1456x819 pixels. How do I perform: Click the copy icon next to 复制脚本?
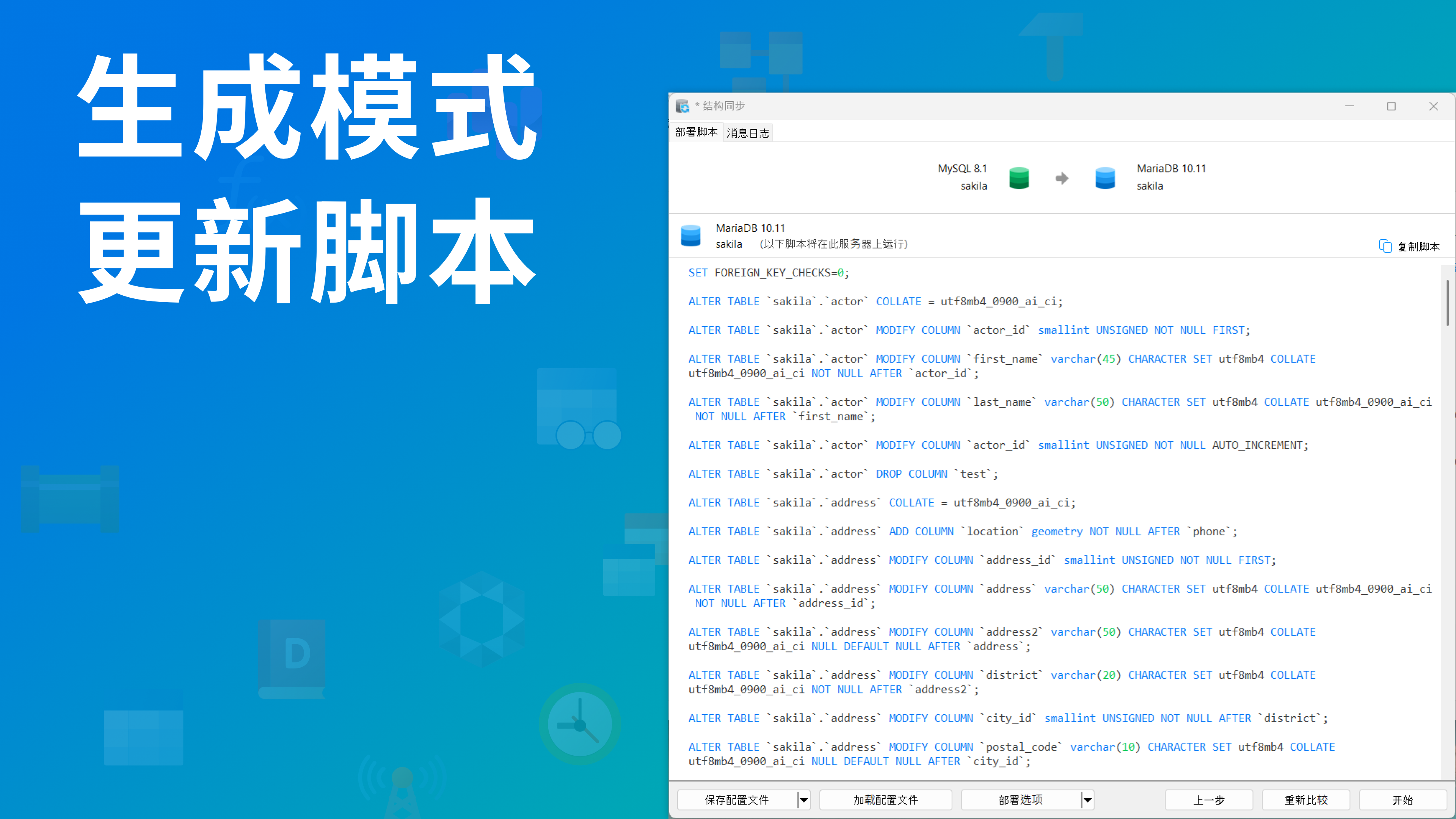(x=1385, y=246)
